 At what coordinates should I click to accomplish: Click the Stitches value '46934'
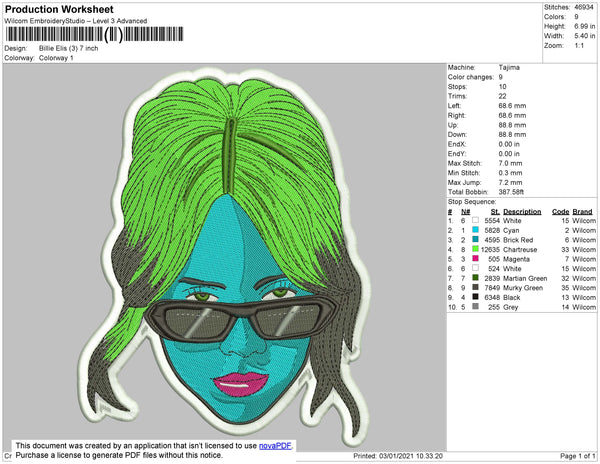click(584, 7)
